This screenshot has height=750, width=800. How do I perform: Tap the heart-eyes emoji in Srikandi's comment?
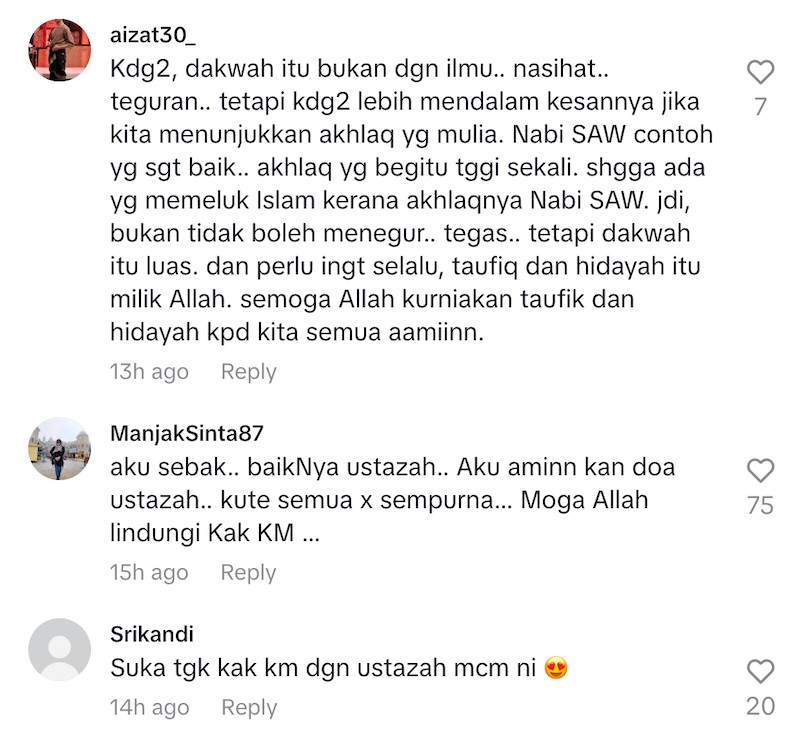pyautogui.click(x=556, y=668)
